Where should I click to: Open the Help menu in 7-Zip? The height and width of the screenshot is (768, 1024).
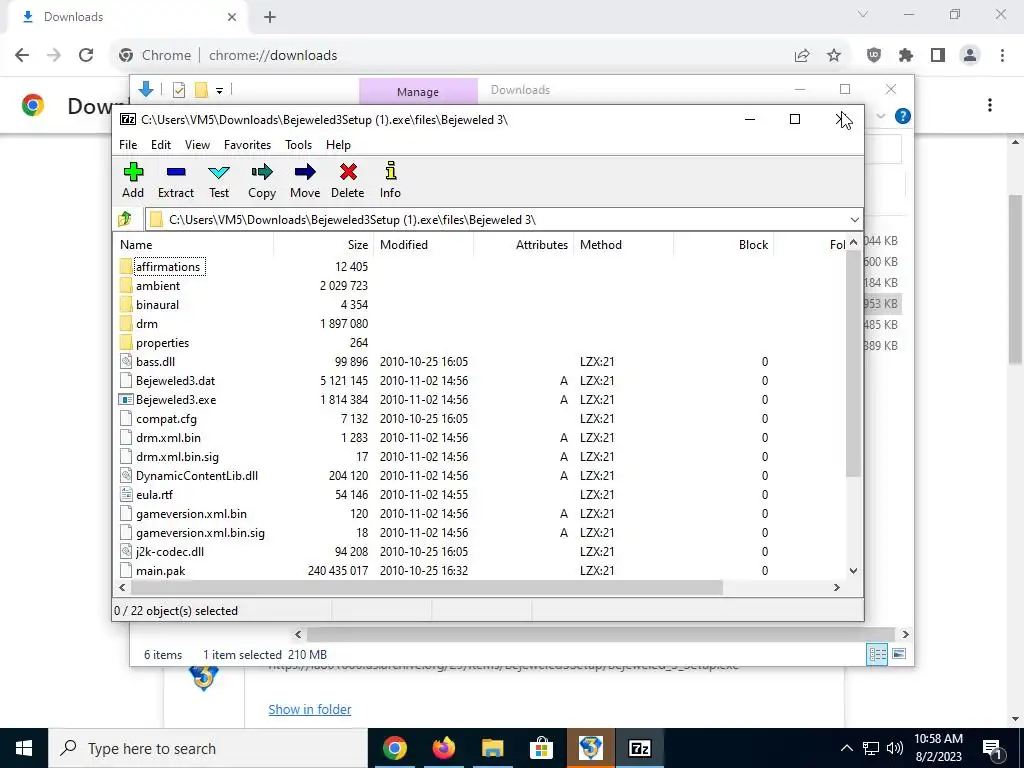coord(338,145)
